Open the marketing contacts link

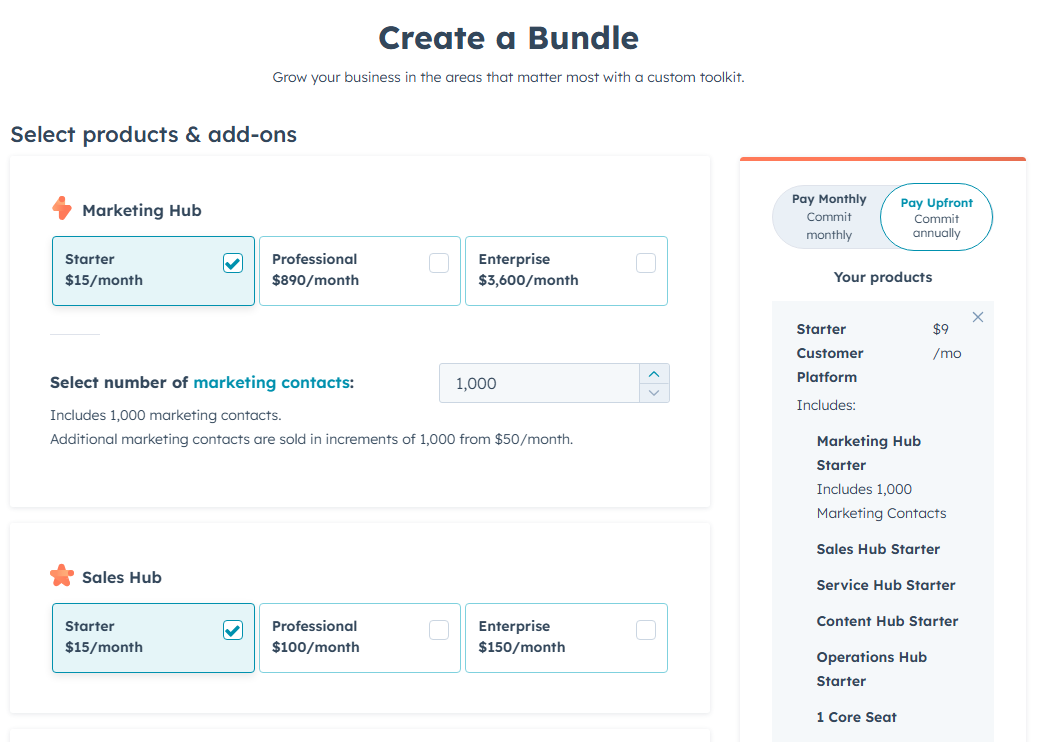271,383
